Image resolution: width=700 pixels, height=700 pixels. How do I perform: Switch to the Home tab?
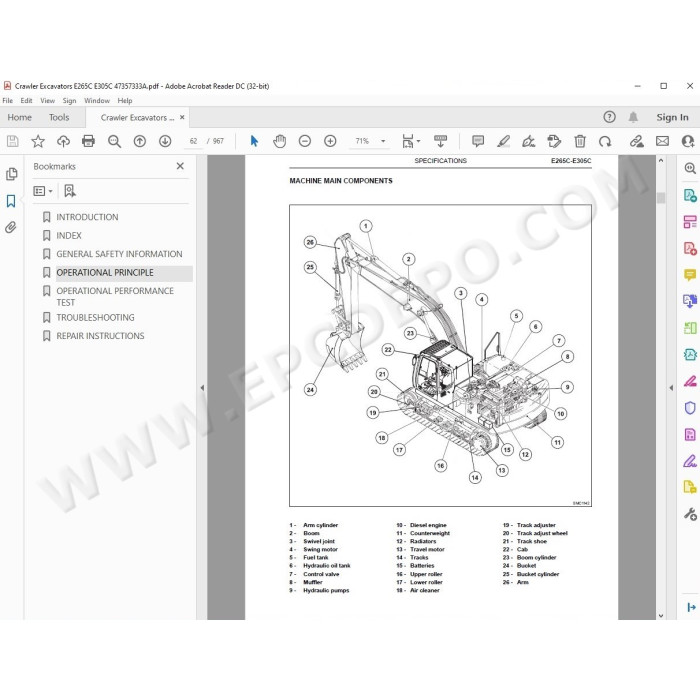(x=20, y=117)
